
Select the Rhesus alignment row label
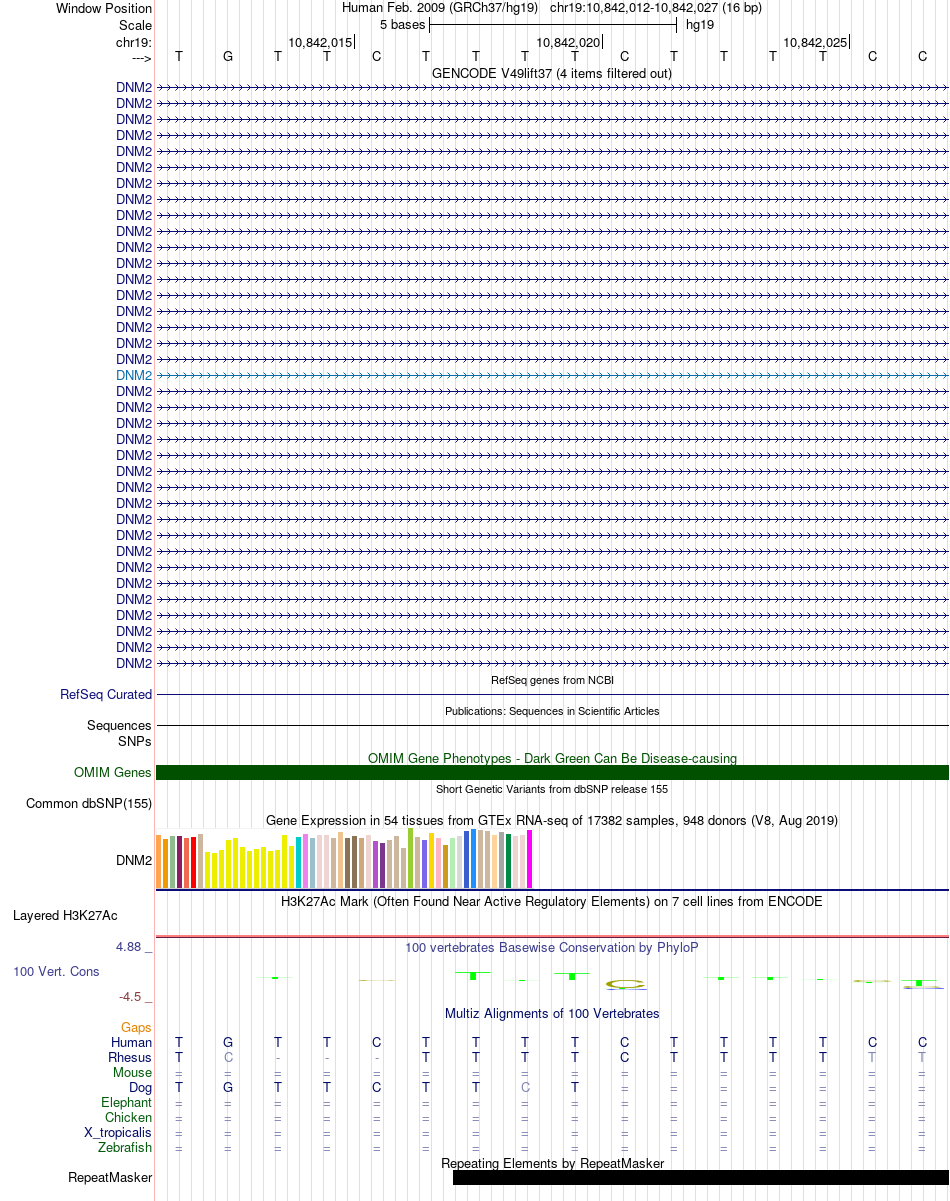pos(130,1057)
